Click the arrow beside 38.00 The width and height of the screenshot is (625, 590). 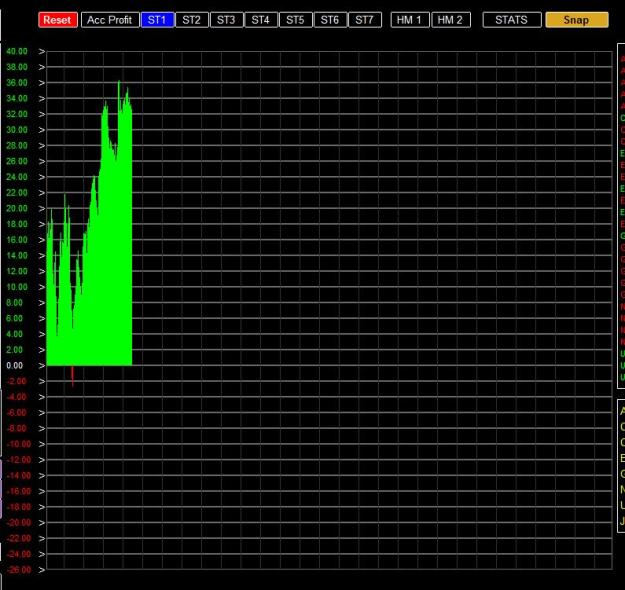tap(42, 67)
